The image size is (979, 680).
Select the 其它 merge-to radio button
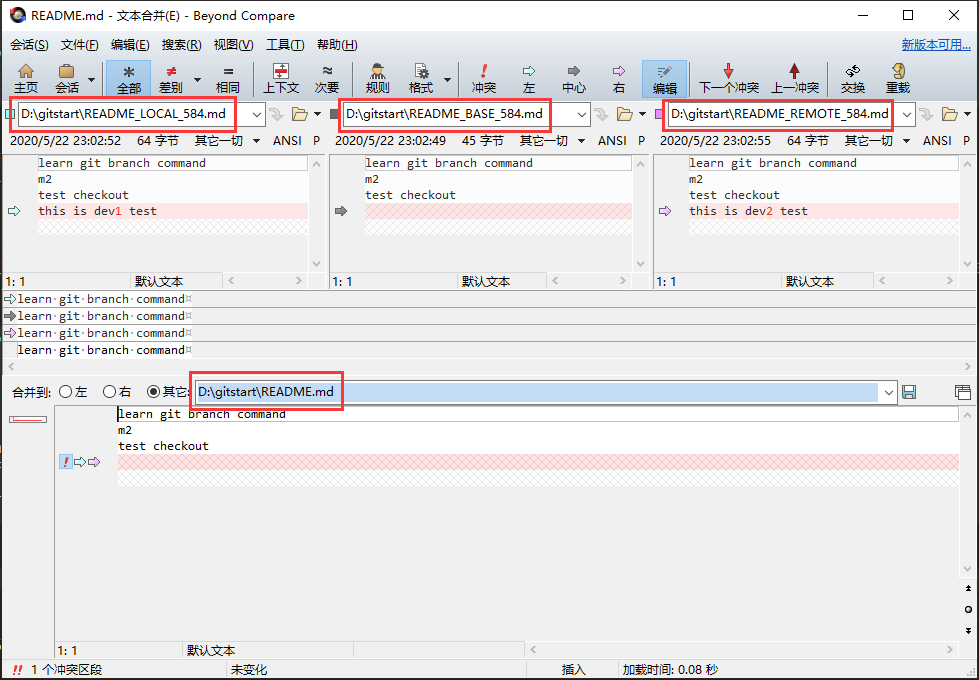[154, 392]
